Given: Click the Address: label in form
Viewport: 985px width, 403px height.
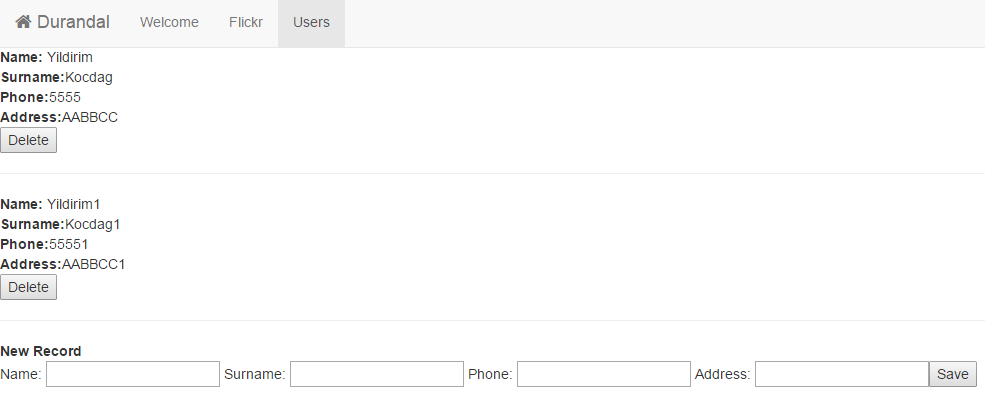Looking at the screenshot, I should [x=722, y=375].
